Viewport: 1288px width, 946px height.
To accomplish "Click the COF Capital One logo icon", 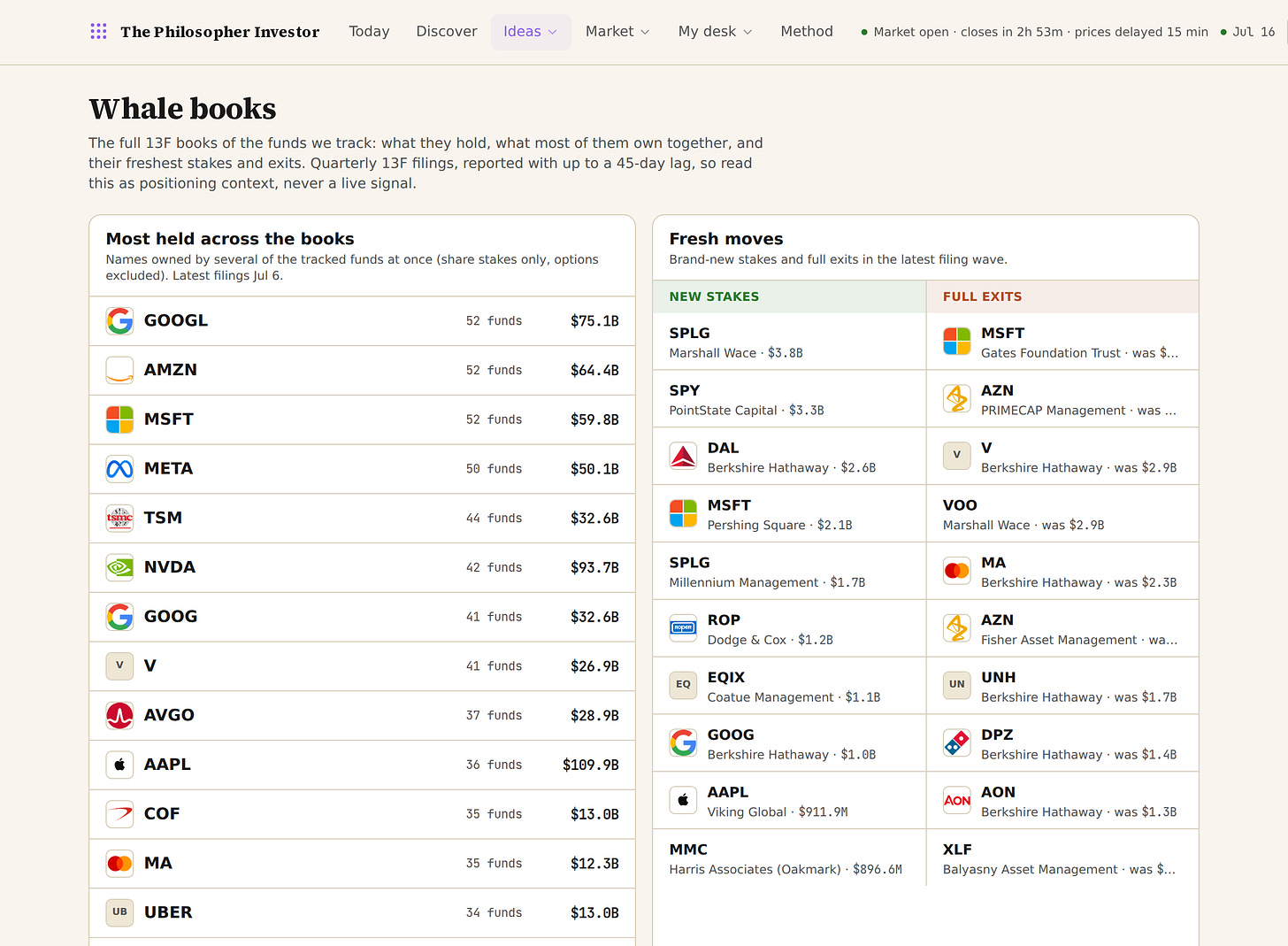I will [x=119, y=813].
